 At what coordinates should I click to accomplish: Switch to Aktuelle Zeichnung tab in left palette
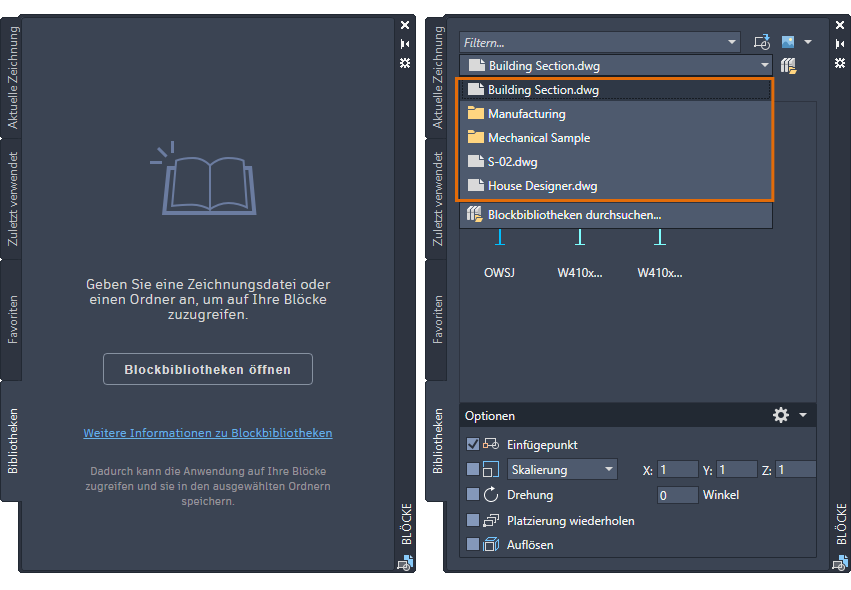(12, 77)
